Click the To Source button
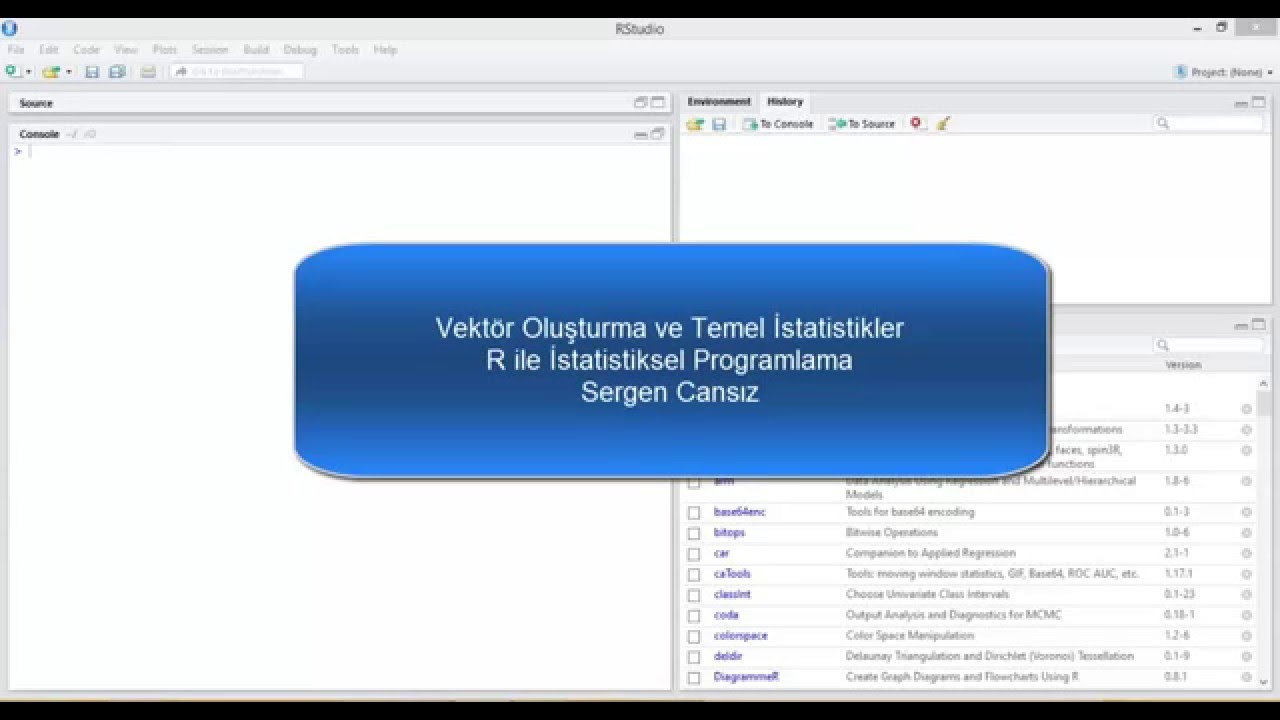This screenshot has height=720, width=1280. 862,124
